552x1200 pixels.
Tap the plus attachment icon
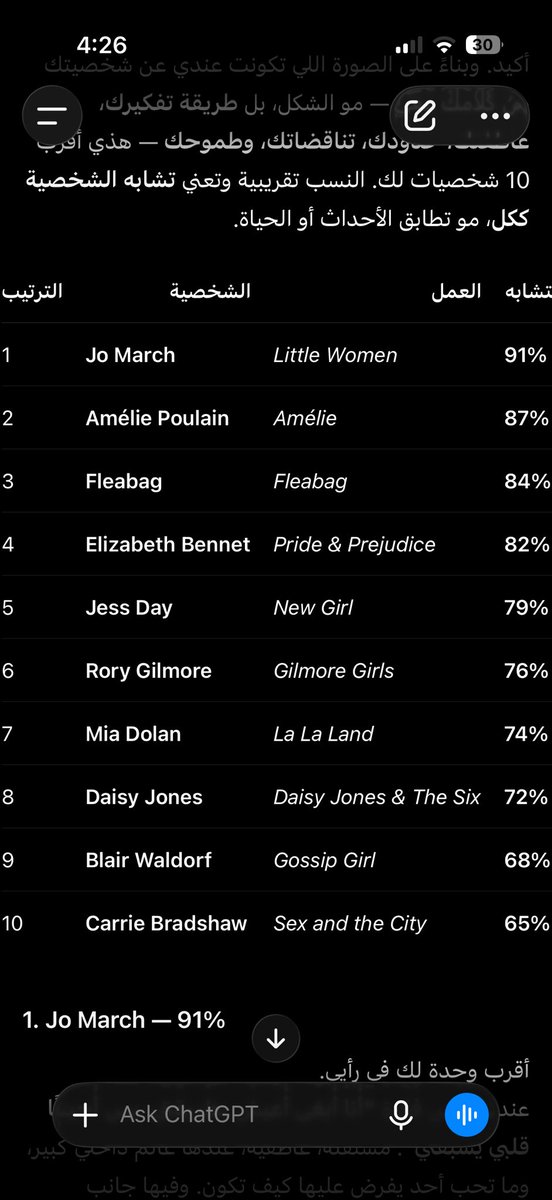tap(86, 1114)
